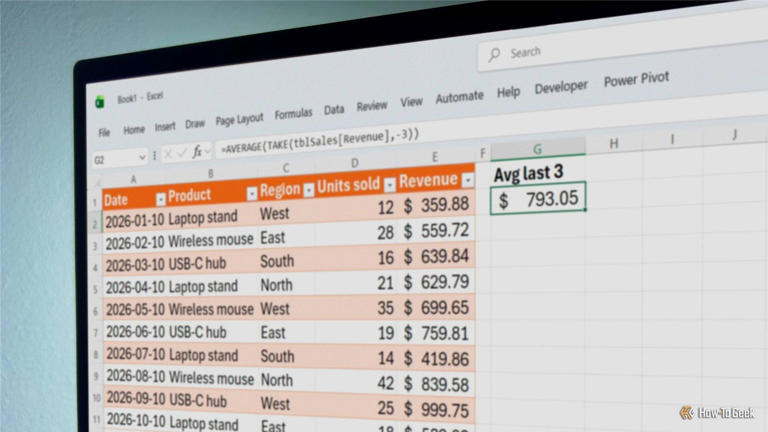The width and height of the screenshot is (768, 432).
Task: Switch to the Insert tab
Action: (165, 127)
